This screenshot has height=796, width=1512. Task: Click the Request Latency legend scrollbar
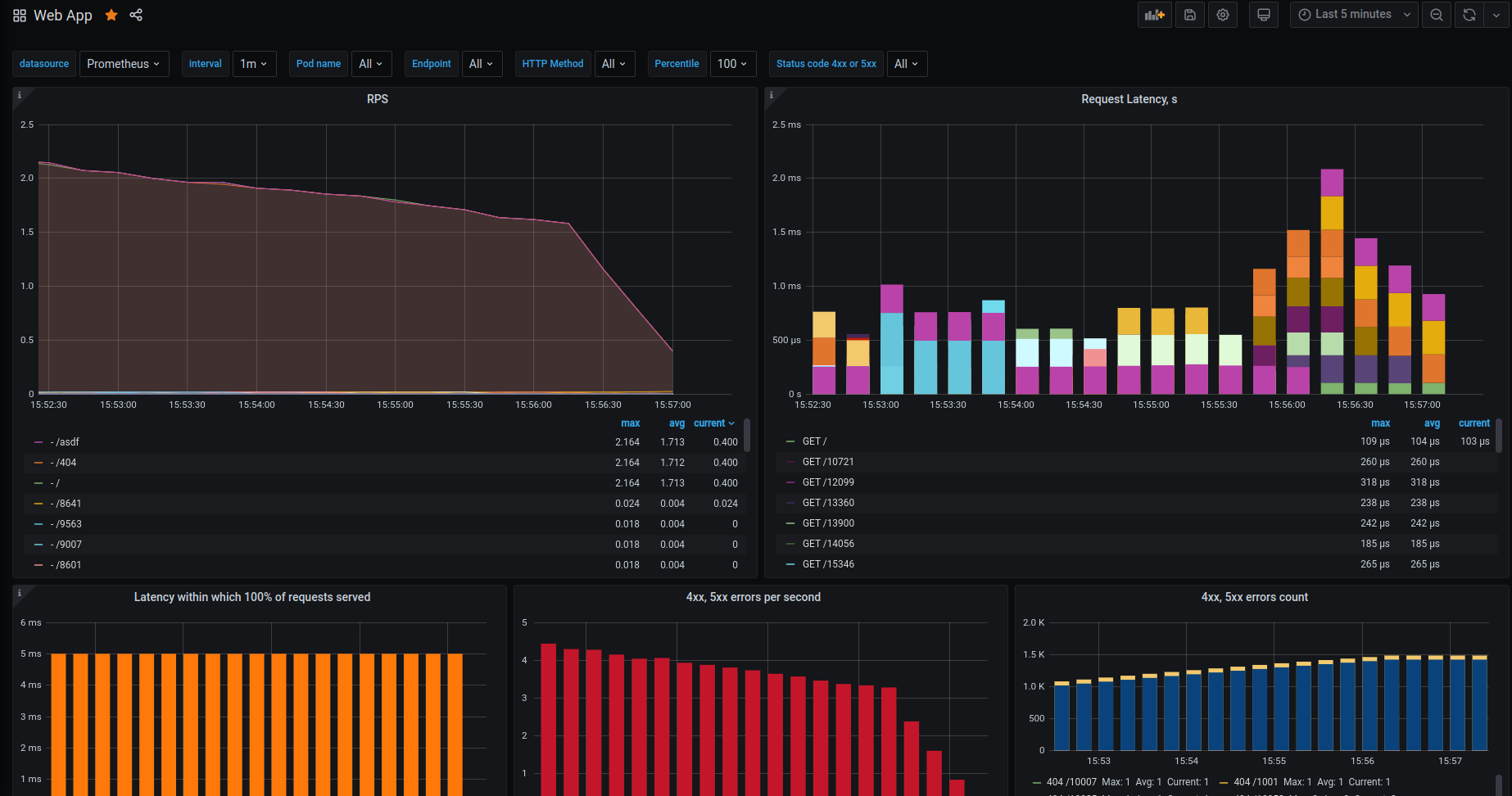tap(1499, 435)
